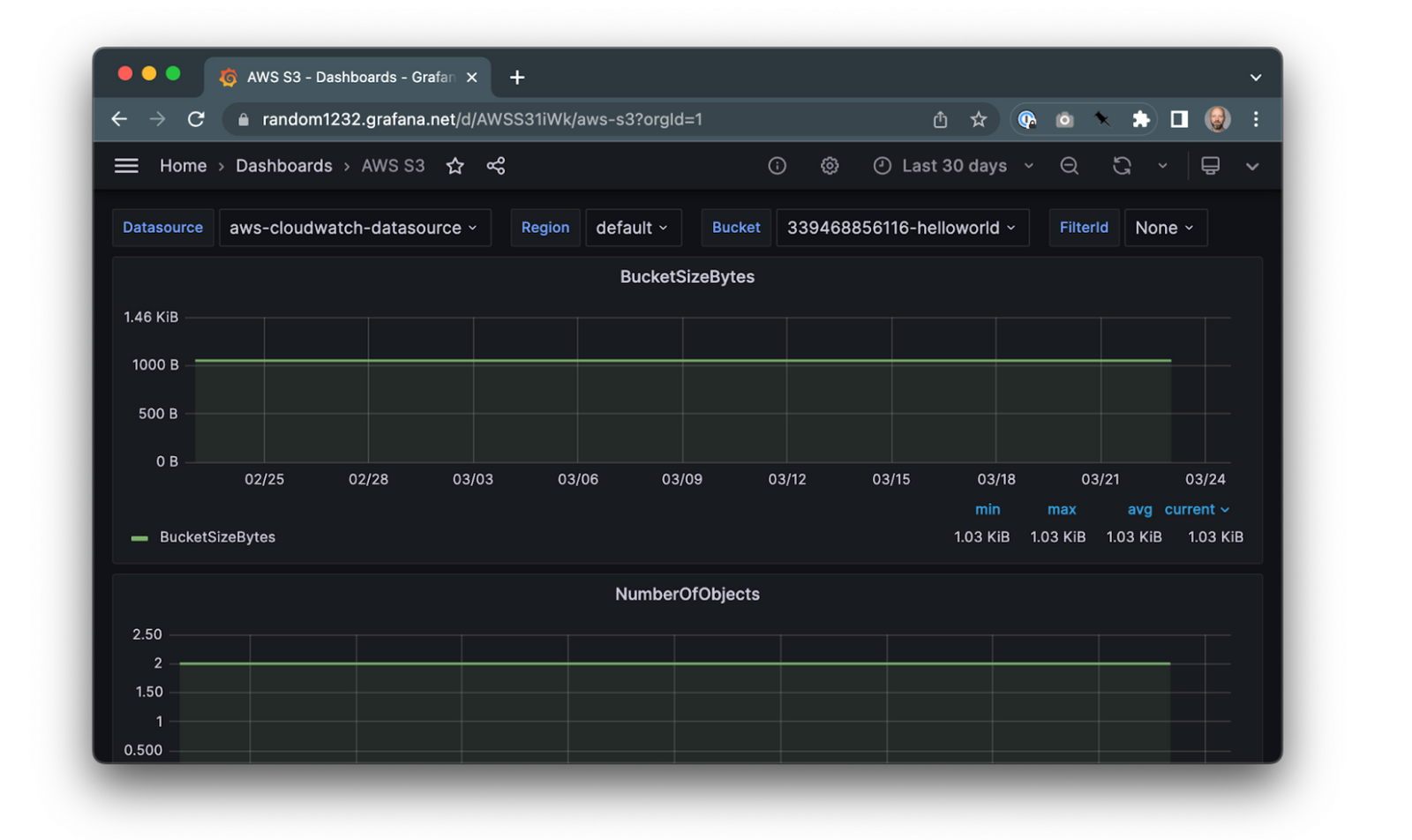
Task: Open the Region default dropdown
Action: 633,227
